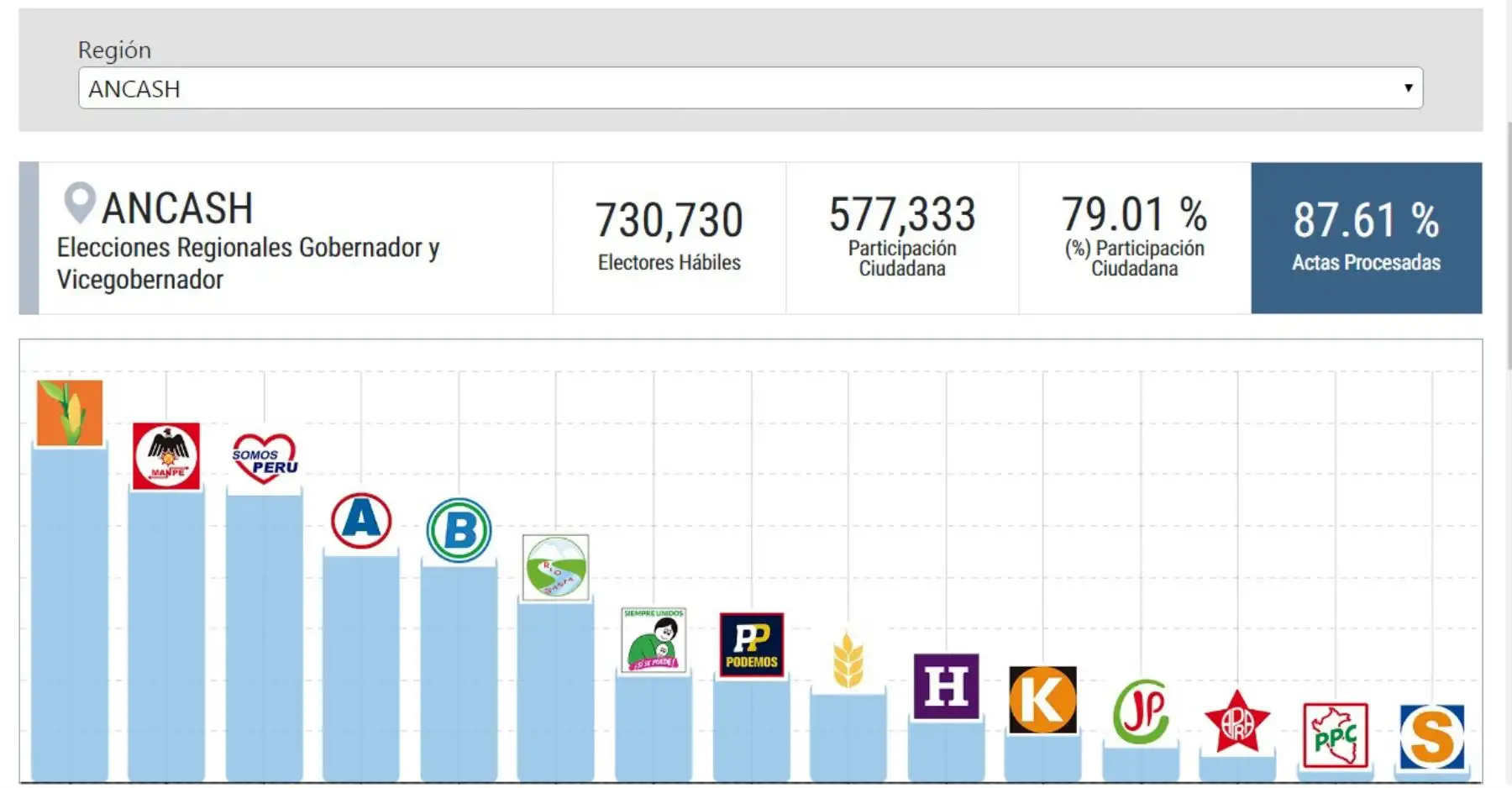Select the Somos Perú heart logo
1512x788 pixels.
pos(265,459)
